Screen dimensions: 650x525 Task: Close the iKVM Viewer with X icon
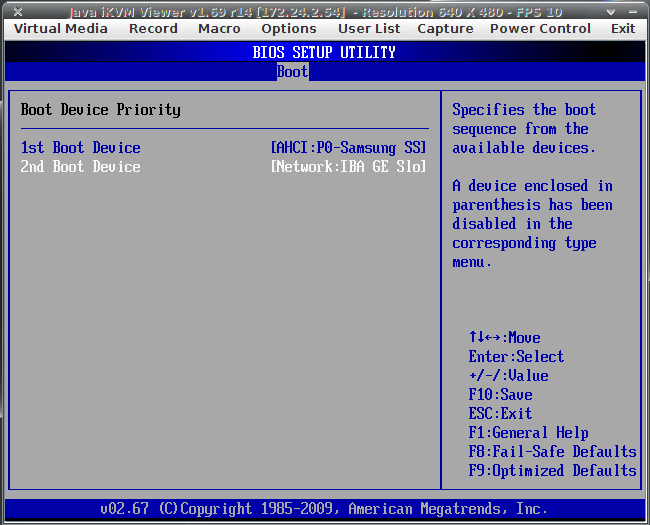(18, 10)
